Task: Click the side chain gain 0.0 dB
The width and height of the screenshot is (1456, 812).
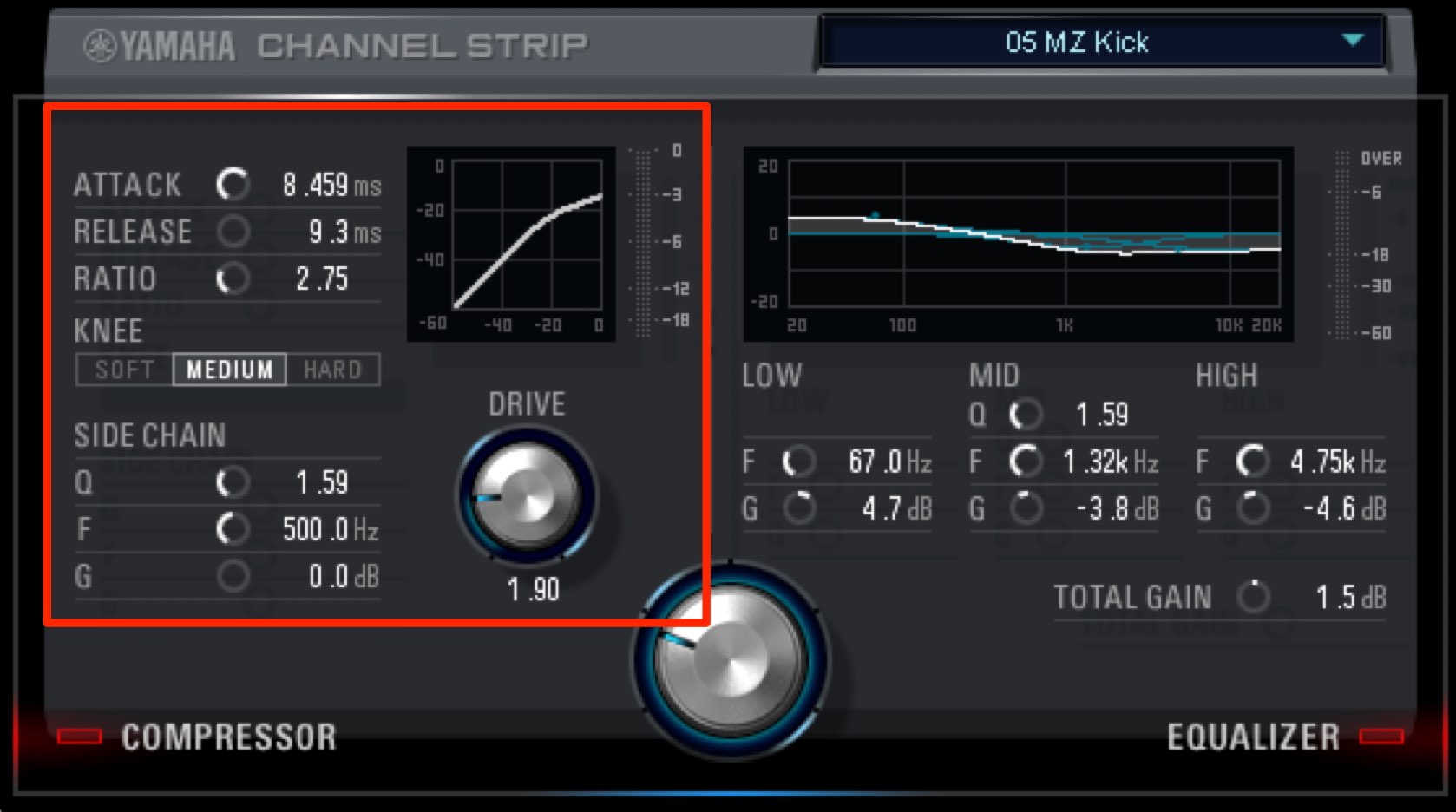Action: pos(344,576)
